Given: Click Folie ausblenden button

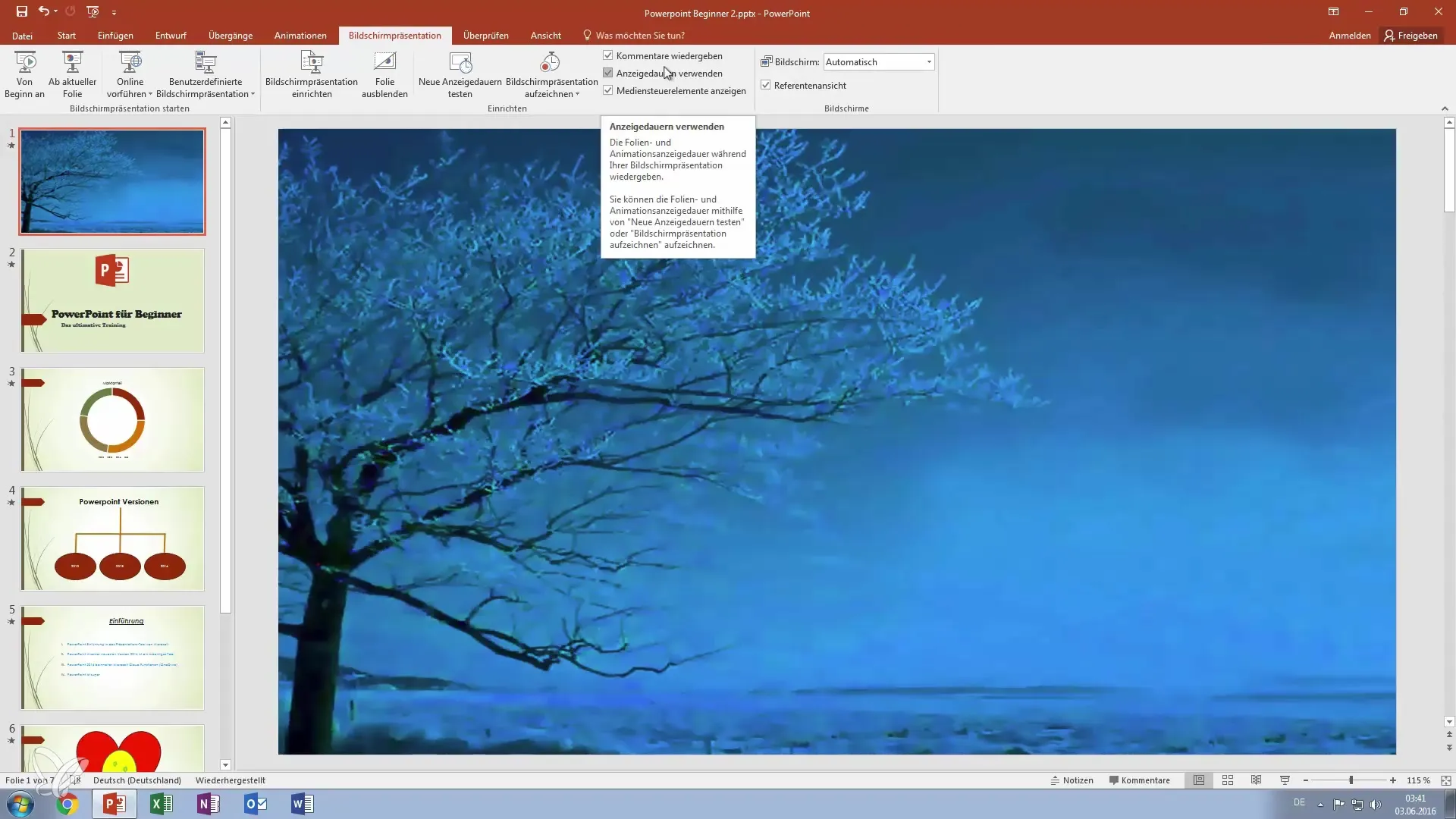Looking at the screenshot, I should pyautogui.click(x=384, y=74).
